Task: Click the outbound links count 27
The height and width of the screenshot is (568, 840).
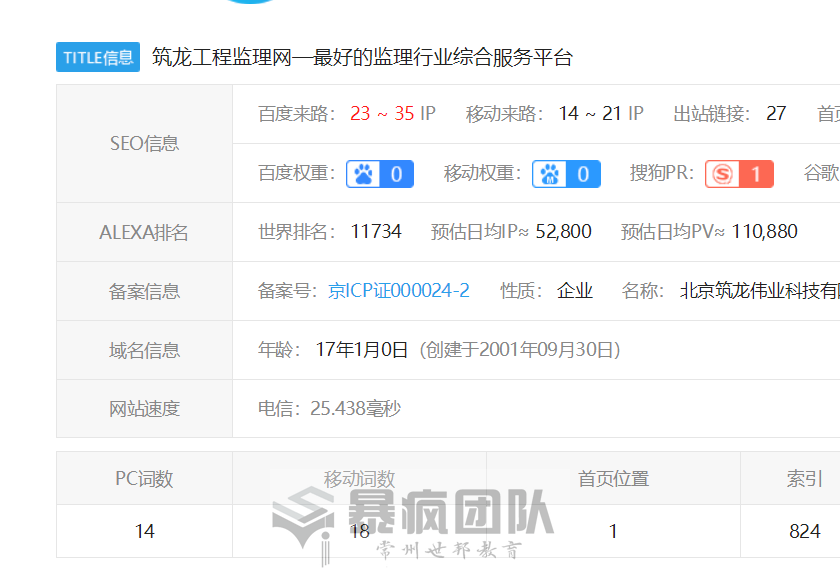Action: [776, 114]
